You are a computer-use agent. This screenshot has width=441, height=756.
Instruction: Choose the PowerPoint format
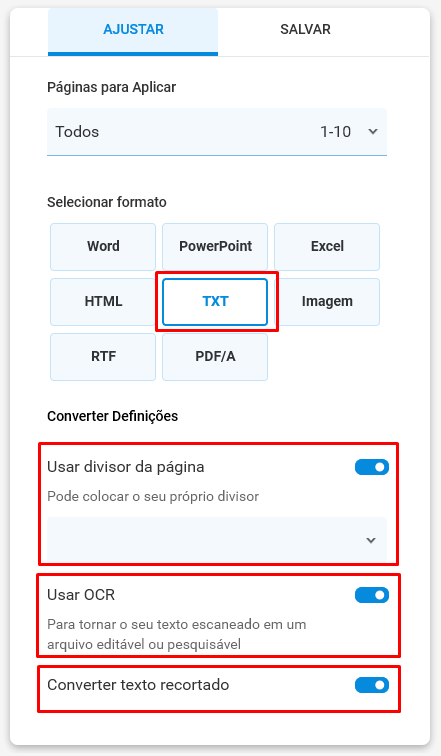pyautogui.click(x=215, y=246)
